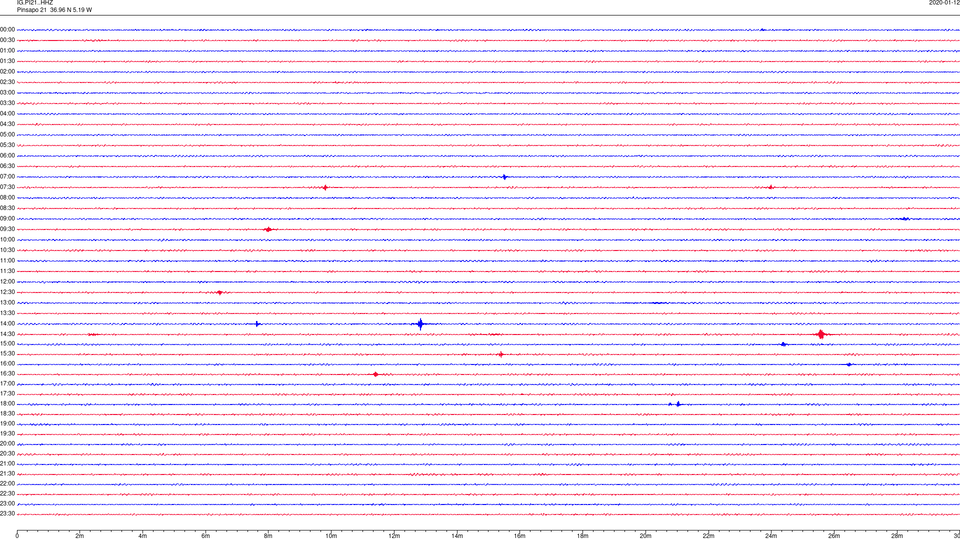Image resolution: width=960 pixels, height=540 pixels.
Task: Click the 17:00 time label
Action: [8, 383]
